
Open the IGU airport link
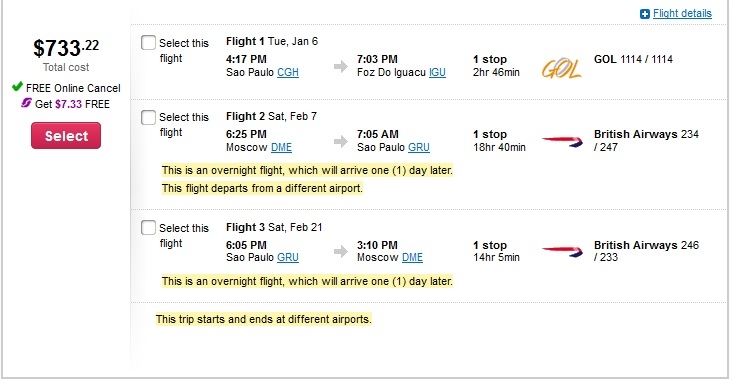(437, 73)
